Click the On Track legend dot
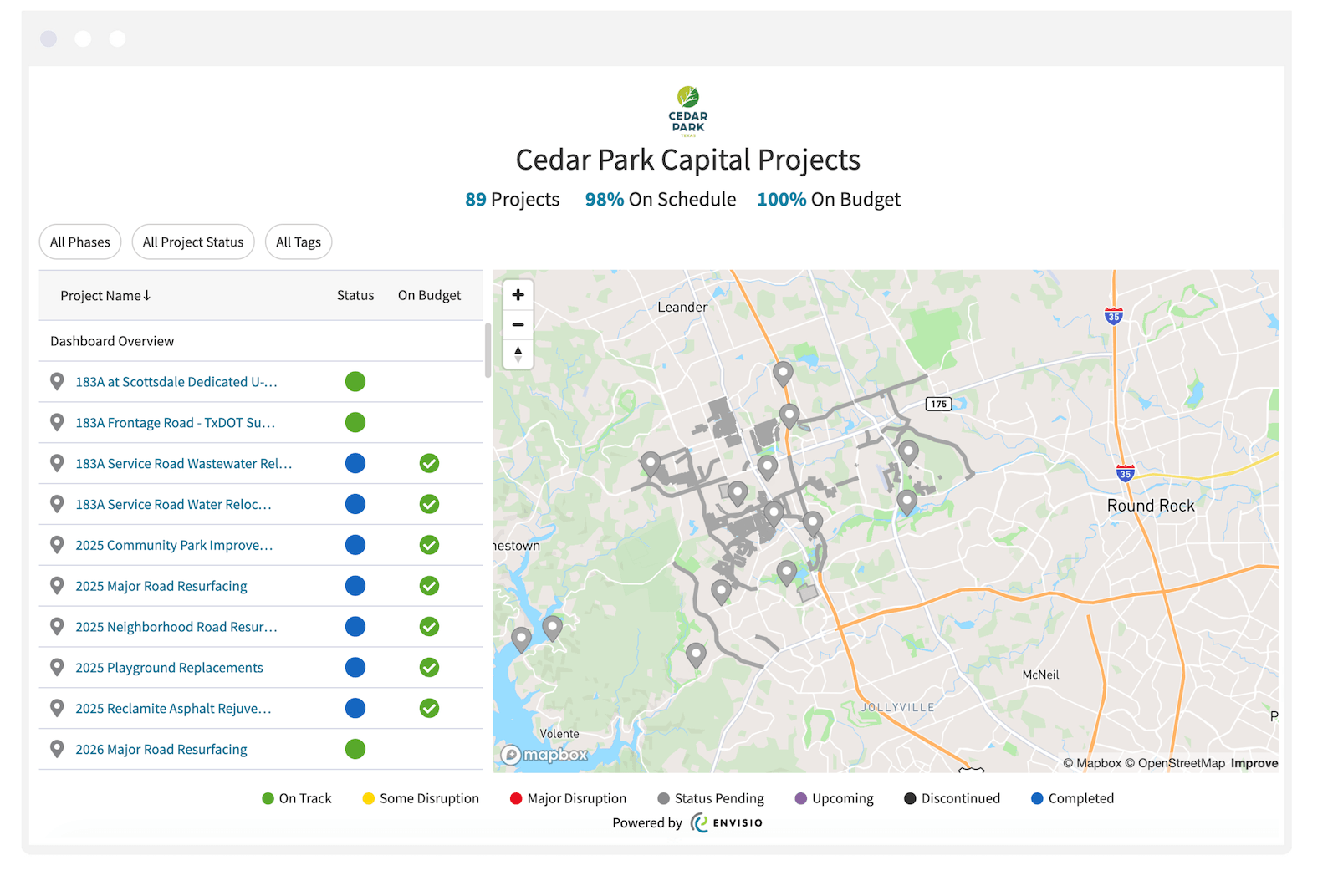The image size is (1338, 896). 268,799
